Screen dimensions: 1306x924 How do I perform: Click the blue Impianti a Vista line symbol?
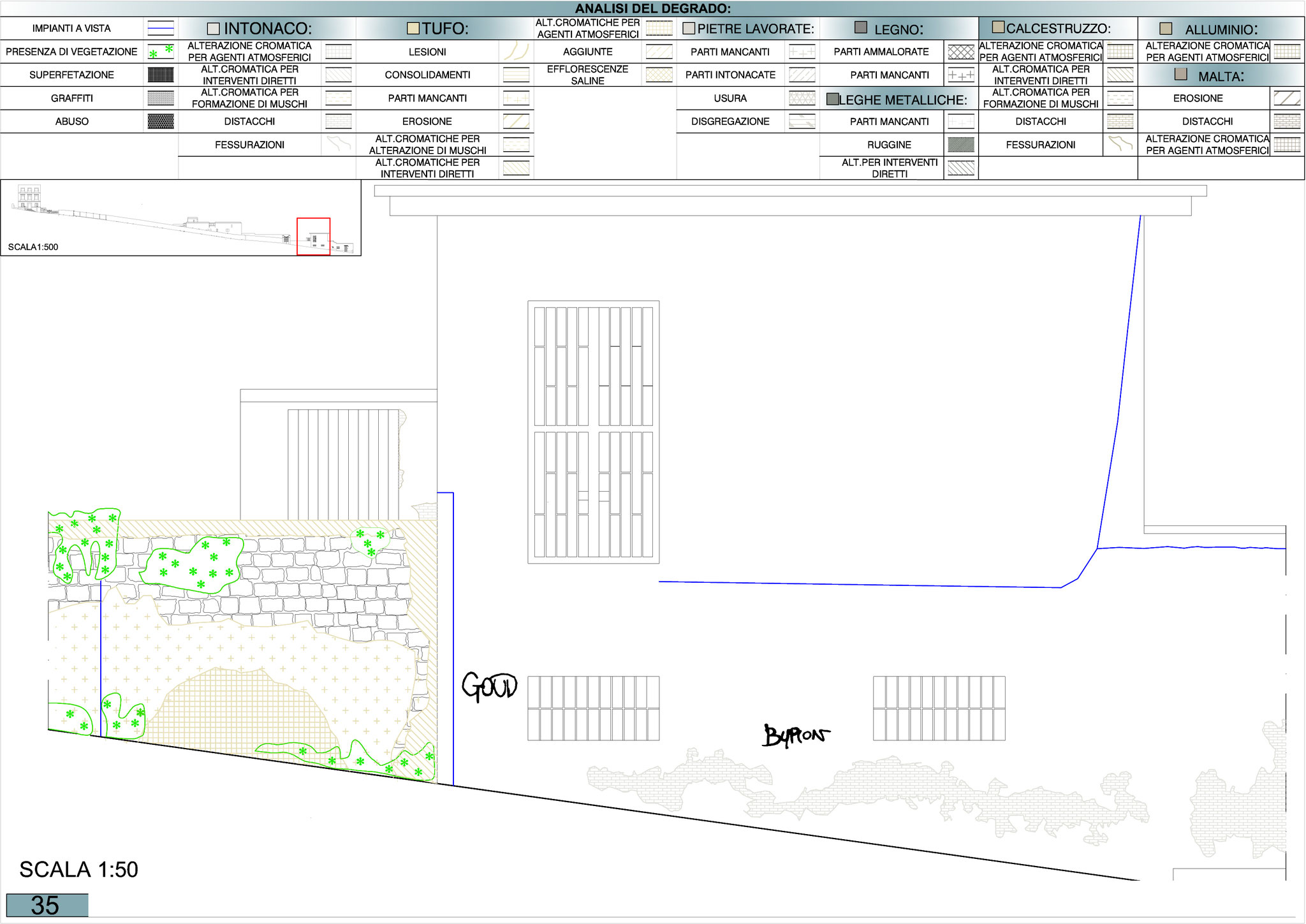(161, 28)
